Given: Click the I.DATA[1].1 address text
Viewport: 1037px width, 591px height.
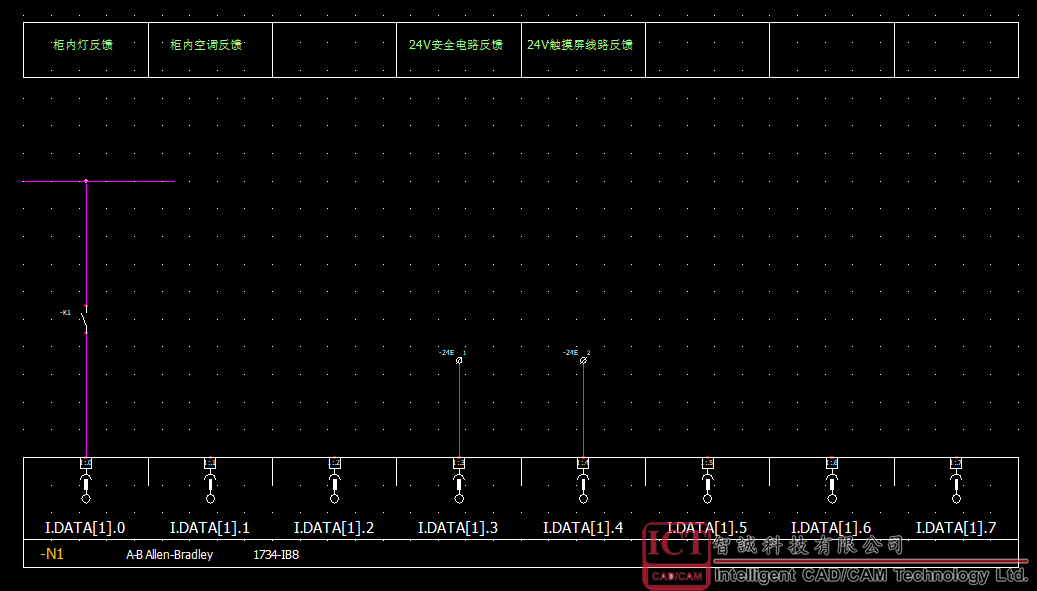Looking at the screenshot, I should click(210, 528).
